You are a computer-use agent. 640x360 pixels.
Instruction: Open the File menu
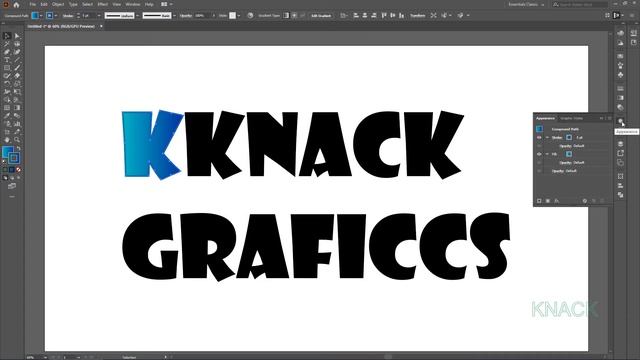point(33,4)
